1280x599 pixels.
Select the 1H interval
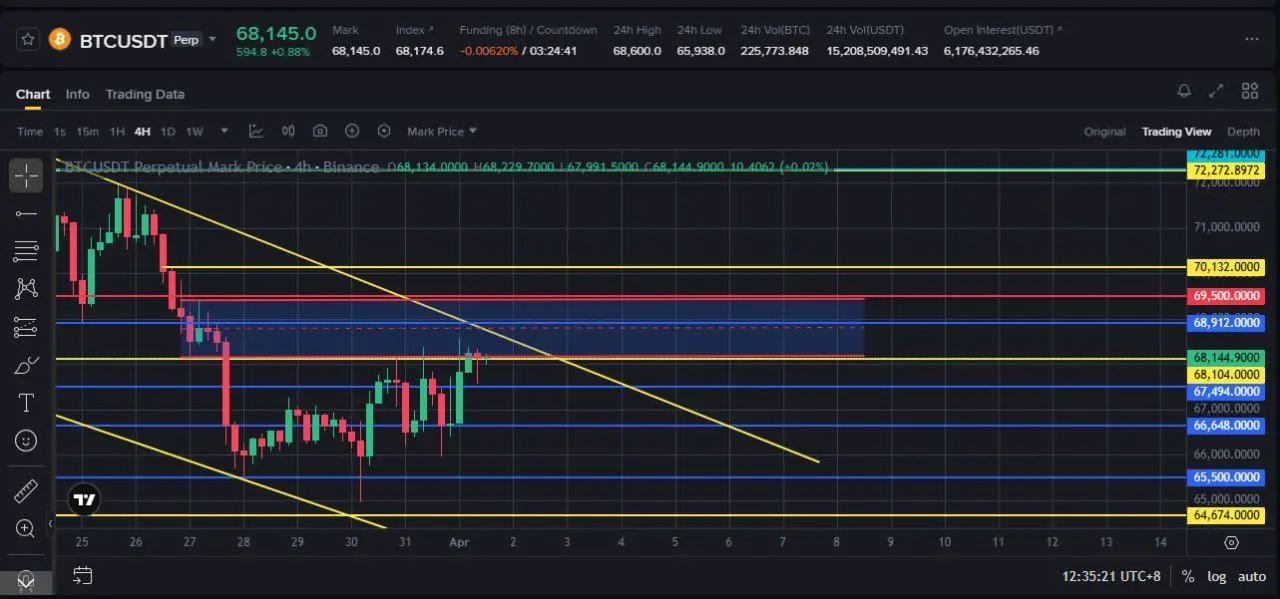117,131
